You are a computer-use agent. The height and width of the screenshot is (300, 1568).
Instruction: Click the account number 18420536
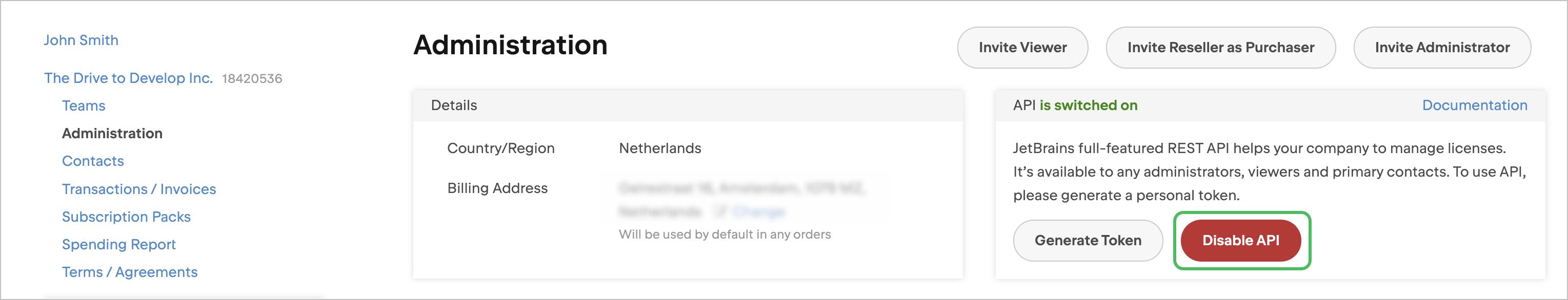click(251, 78)
